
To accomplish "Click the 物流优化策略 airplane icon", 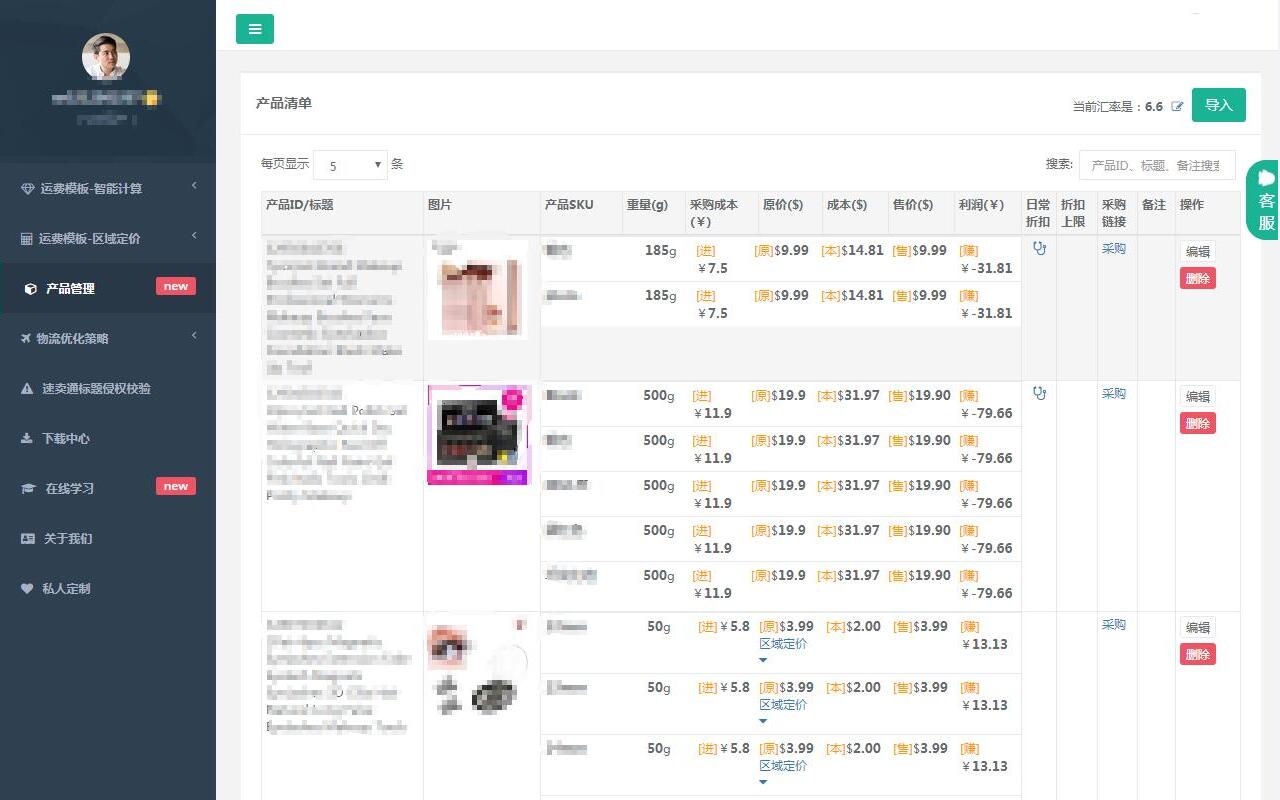I will [x=27, y=338].
